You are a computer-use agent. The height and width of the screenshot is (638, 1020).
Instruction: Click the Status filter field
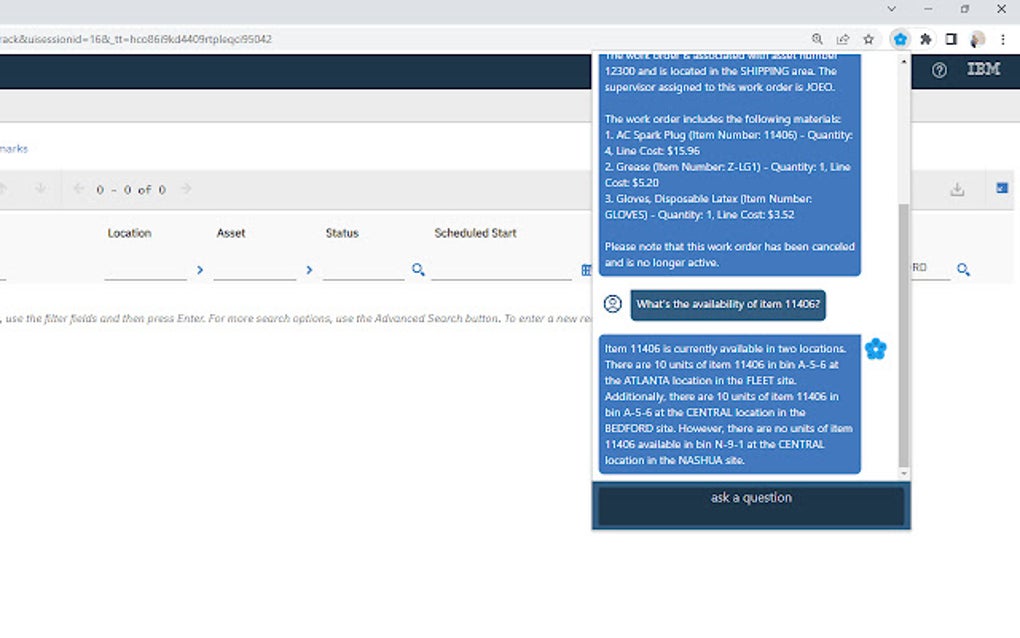click(x=364, y=269)
